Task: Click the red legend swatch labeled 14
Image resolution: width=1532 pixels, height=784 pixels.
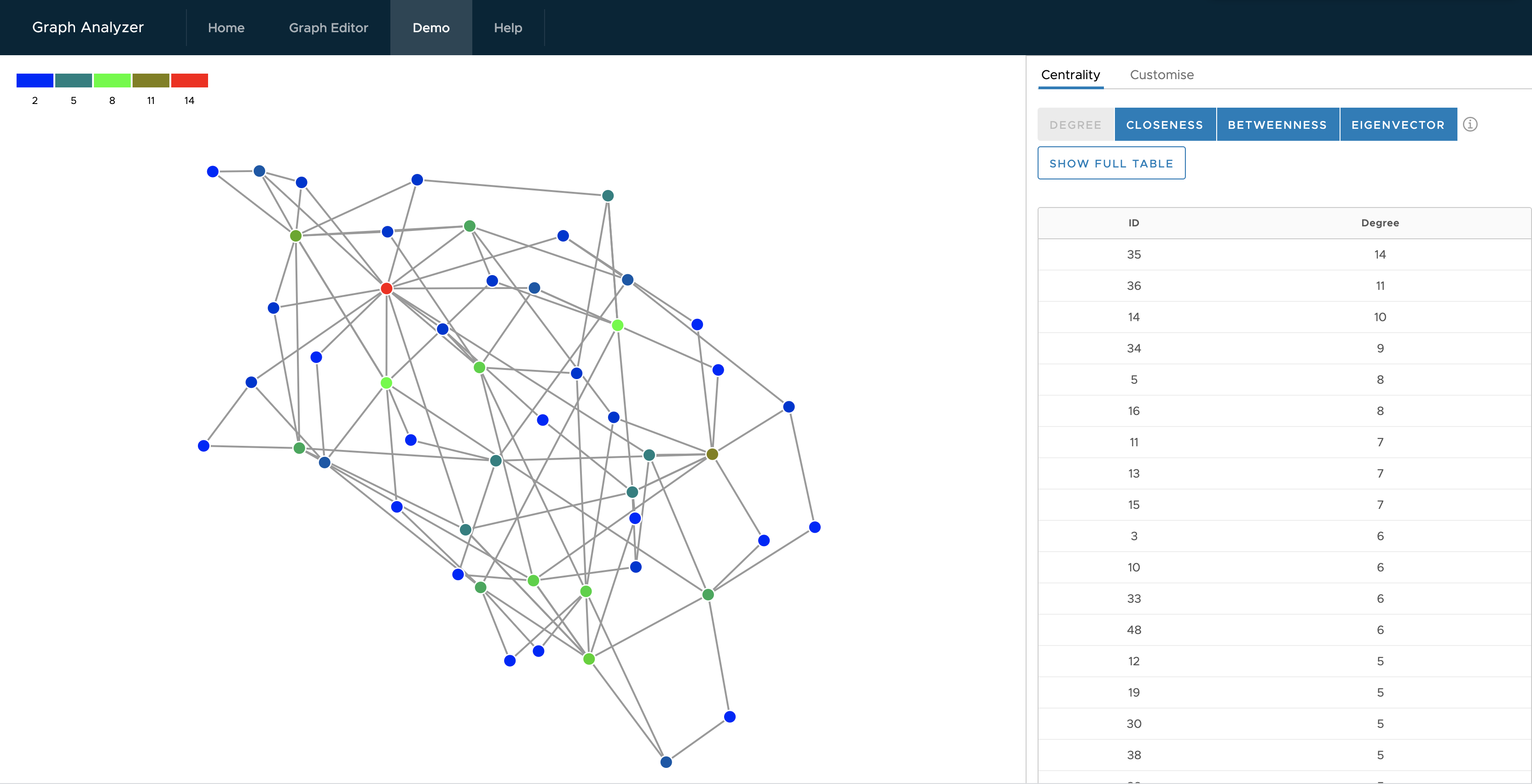Action: [189, 80]
